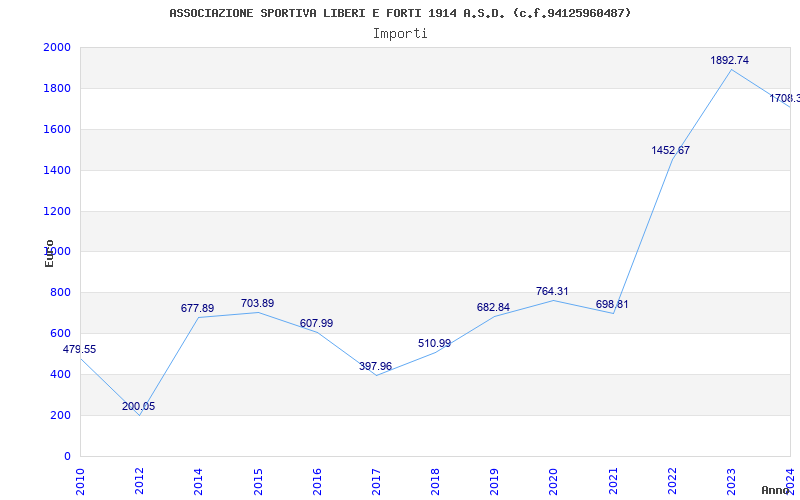Viewport: 800px width, 500px height.
Task: Click the Importi subtitle
Action: pyautogui.click(x=400, y=33)
